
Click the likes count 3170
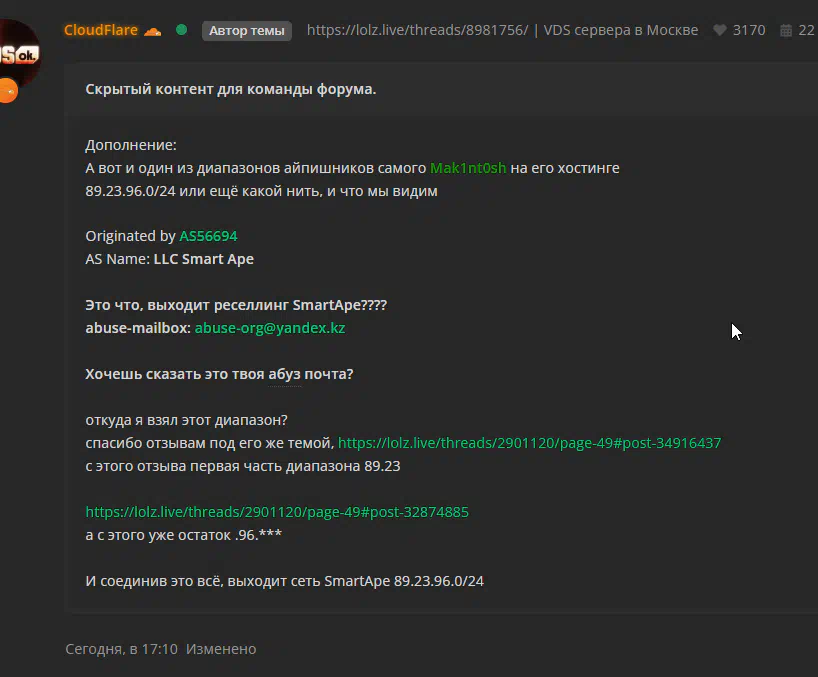click(749, 30)
